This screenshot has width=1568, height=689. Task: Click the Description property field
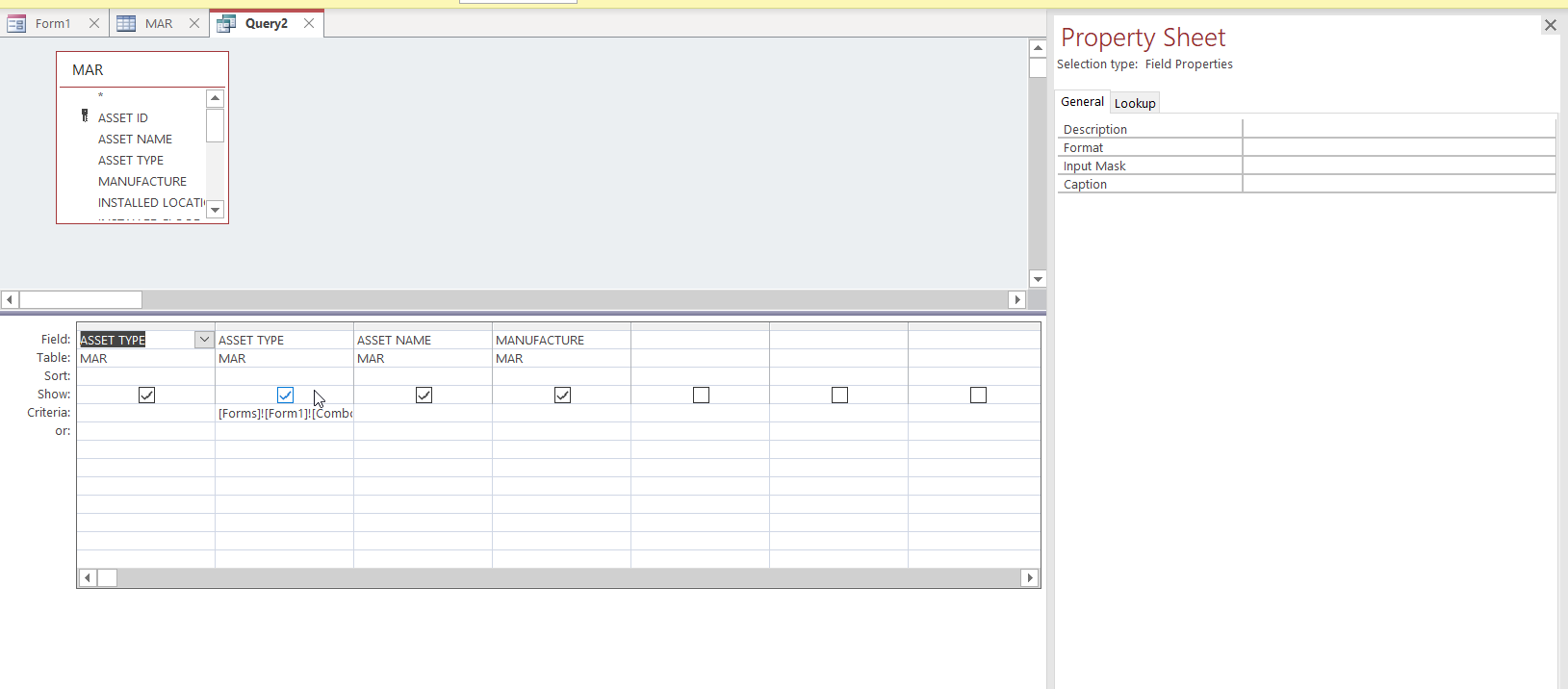pos(1400,129)
